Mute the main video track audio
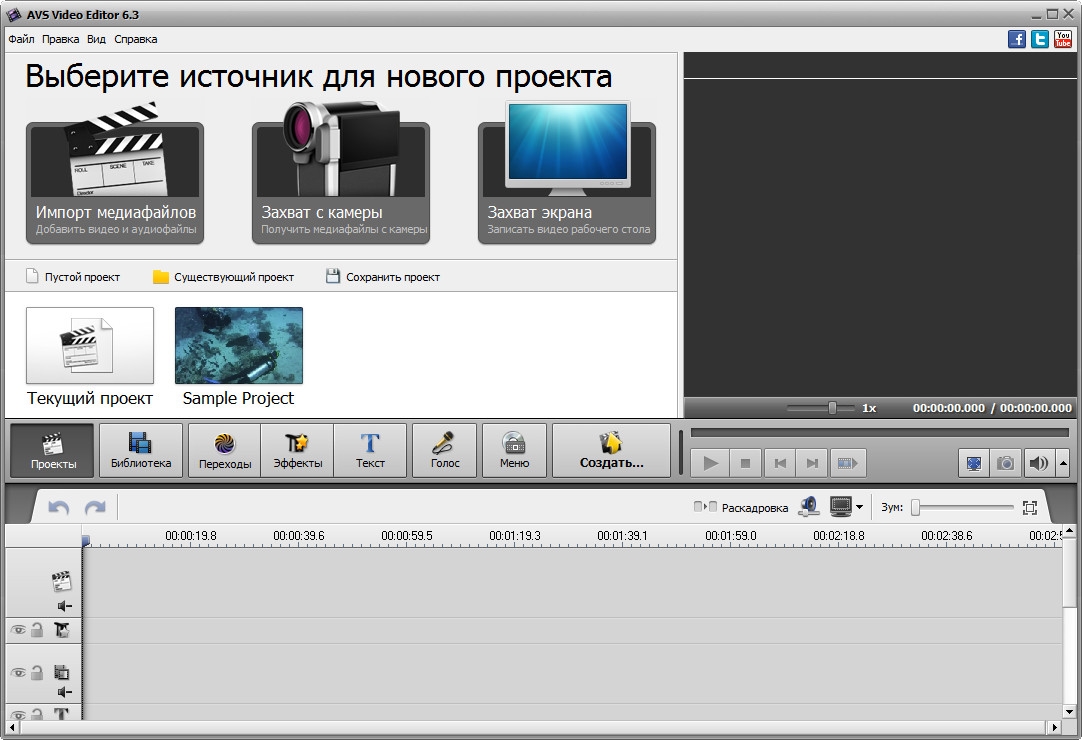The height and width of the screenshot is (740, 1082). point(65,606)
